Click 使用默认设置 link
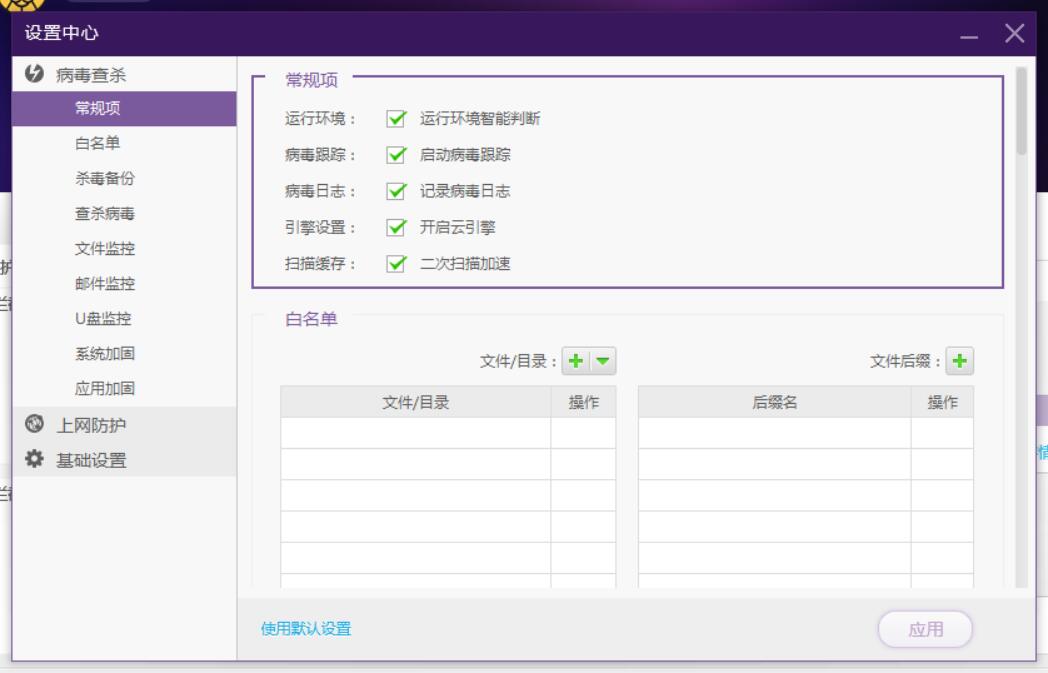Image resolution: width=1048 pixels, height=673 pixels. click(x=306, y=629)
